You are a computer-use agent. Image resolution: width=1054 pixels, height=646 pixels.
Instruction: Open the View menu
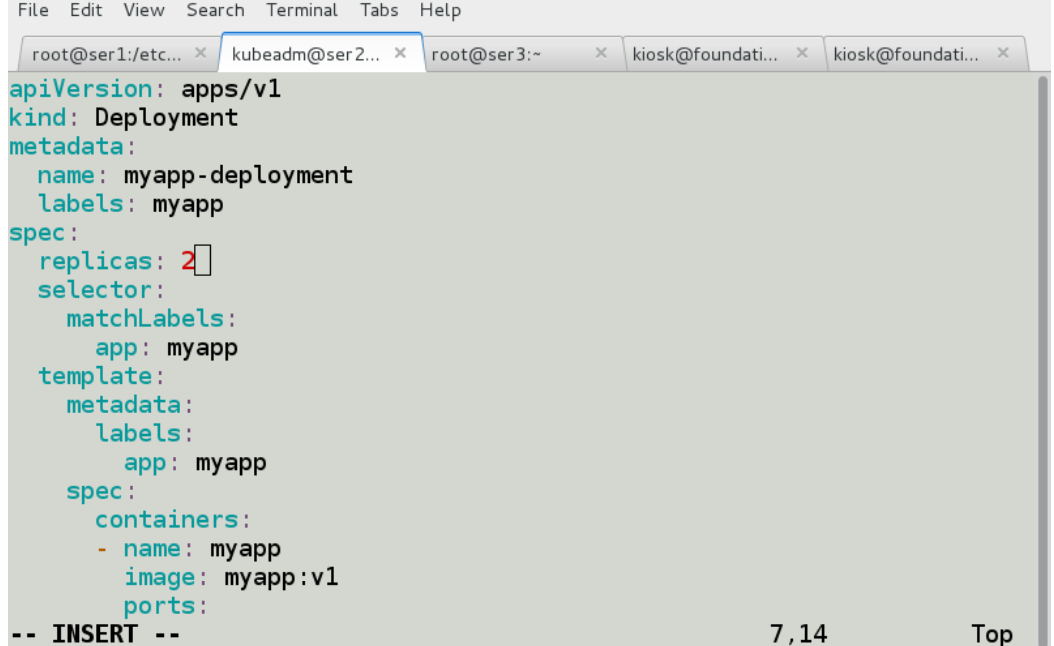click(144, 10)
